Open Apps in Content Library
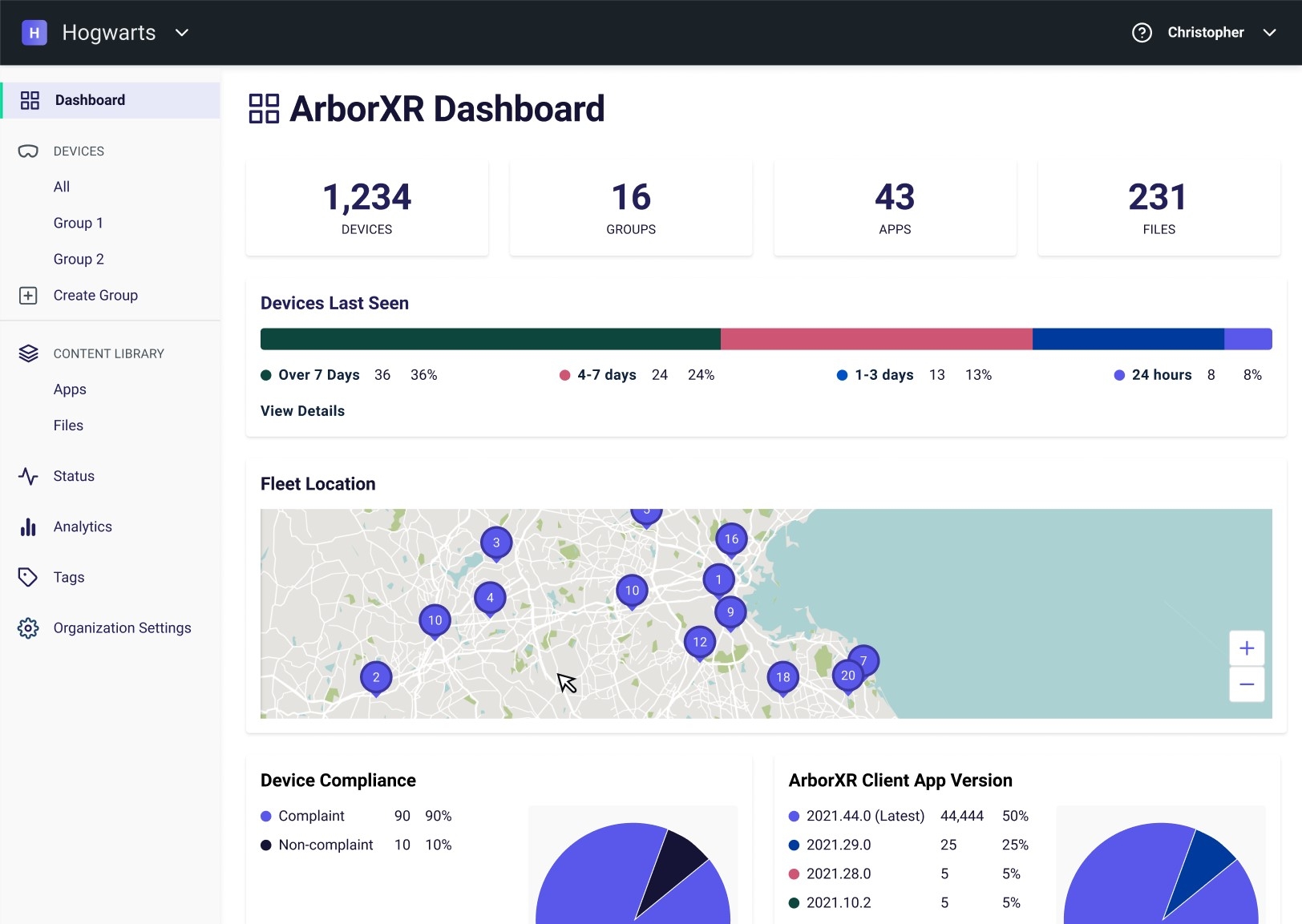The width and height of the screenshot is (1302, 924). click(x=70, y=389)
